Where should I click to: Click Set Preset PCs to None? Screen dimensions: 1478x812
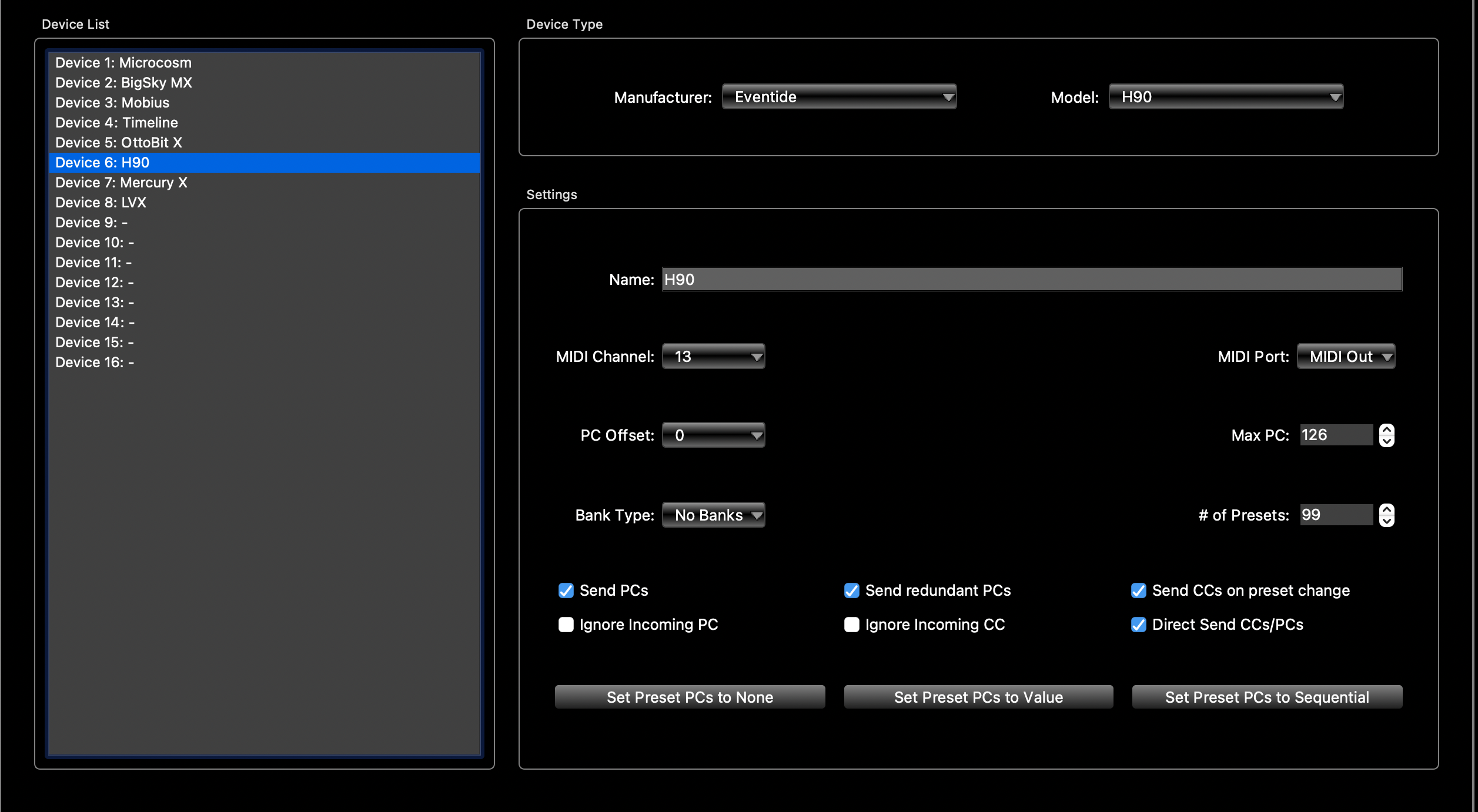(x=690, y=697)
